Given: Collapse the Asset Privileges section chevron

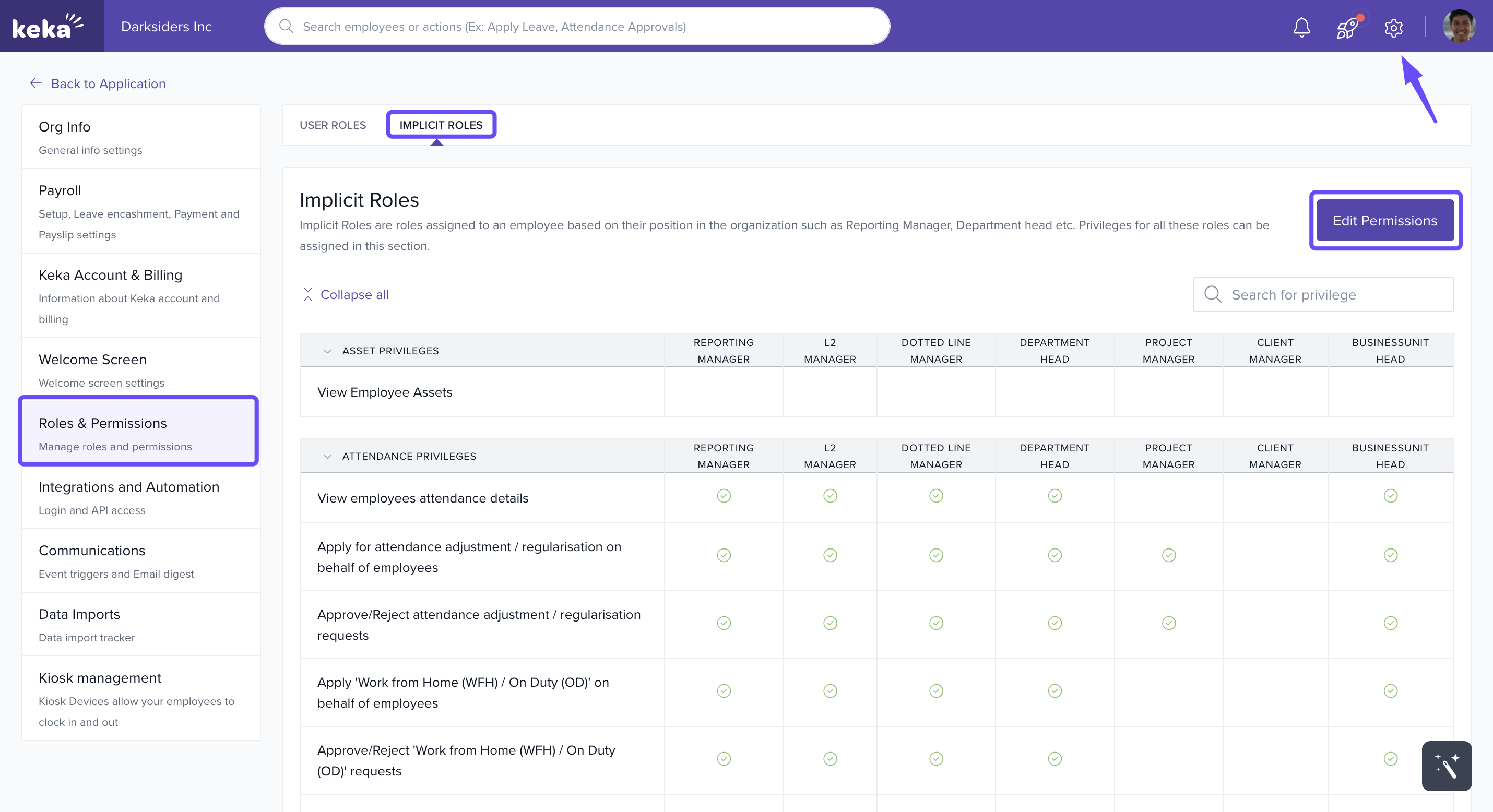Looking at the screenshot, I should tap(327, 351).
